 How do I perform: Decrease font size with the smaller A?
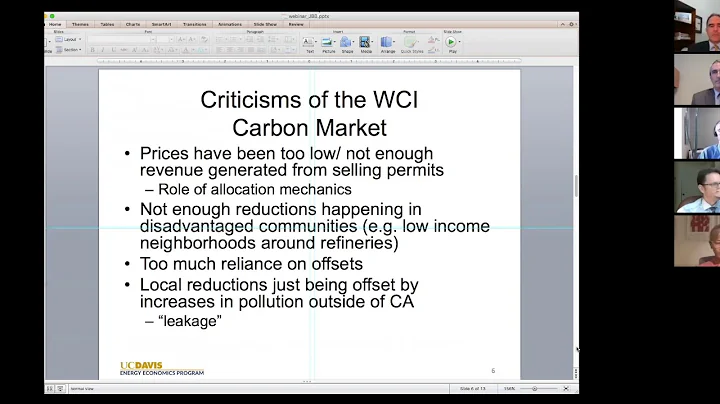pyautogui.click(x=192, y=39)
